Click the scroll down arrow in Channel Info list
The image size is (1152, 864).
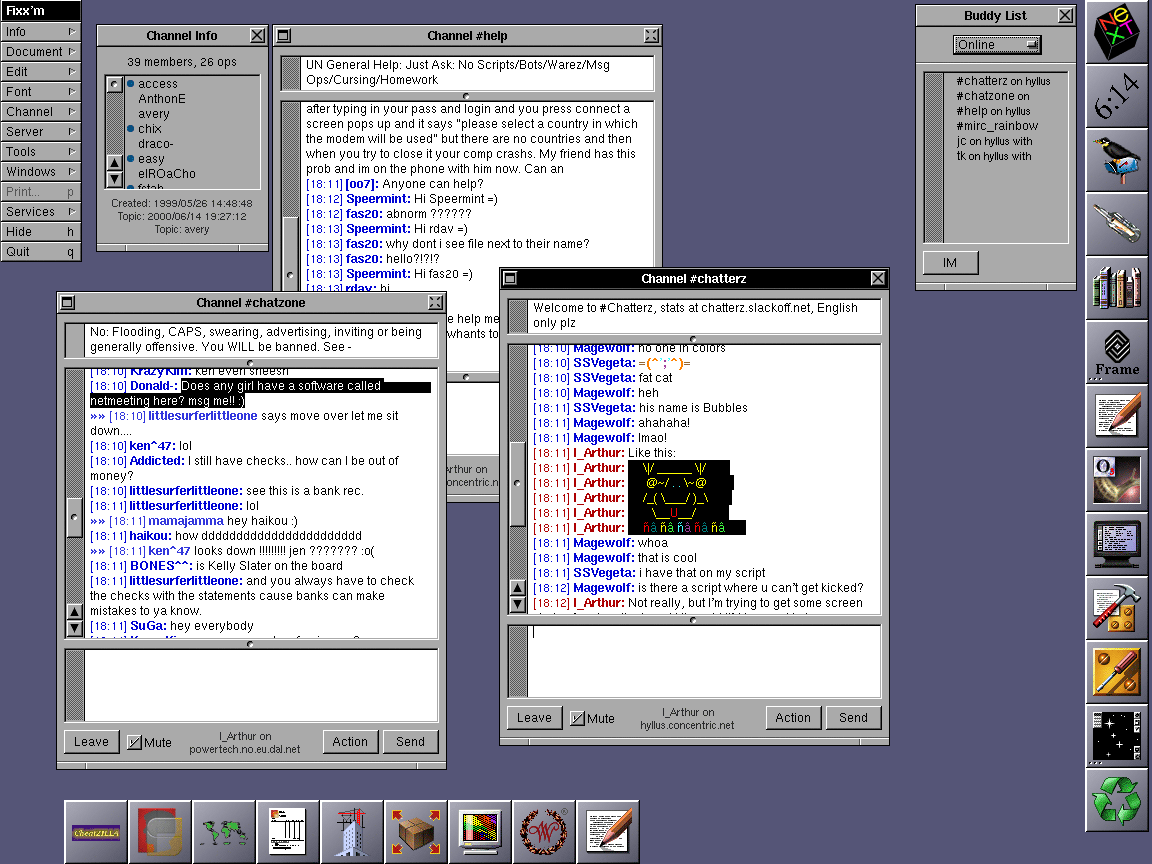115,179
